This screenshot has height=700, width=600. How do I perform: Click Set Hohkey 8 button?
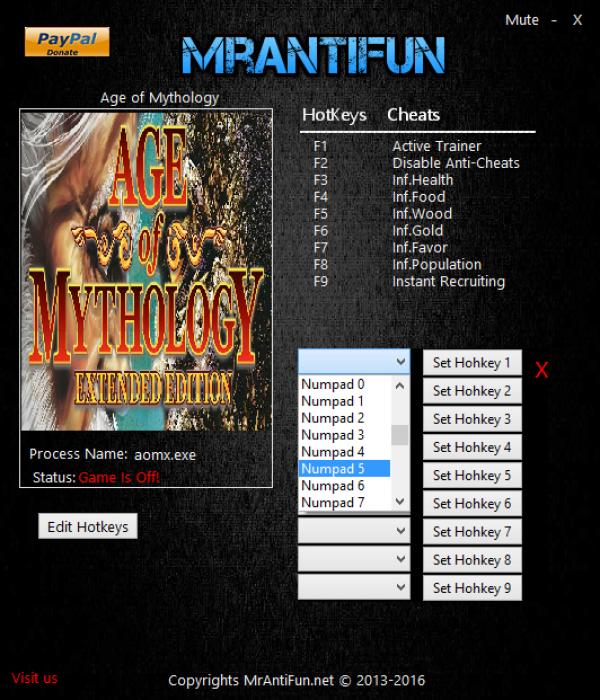(472, 559)
